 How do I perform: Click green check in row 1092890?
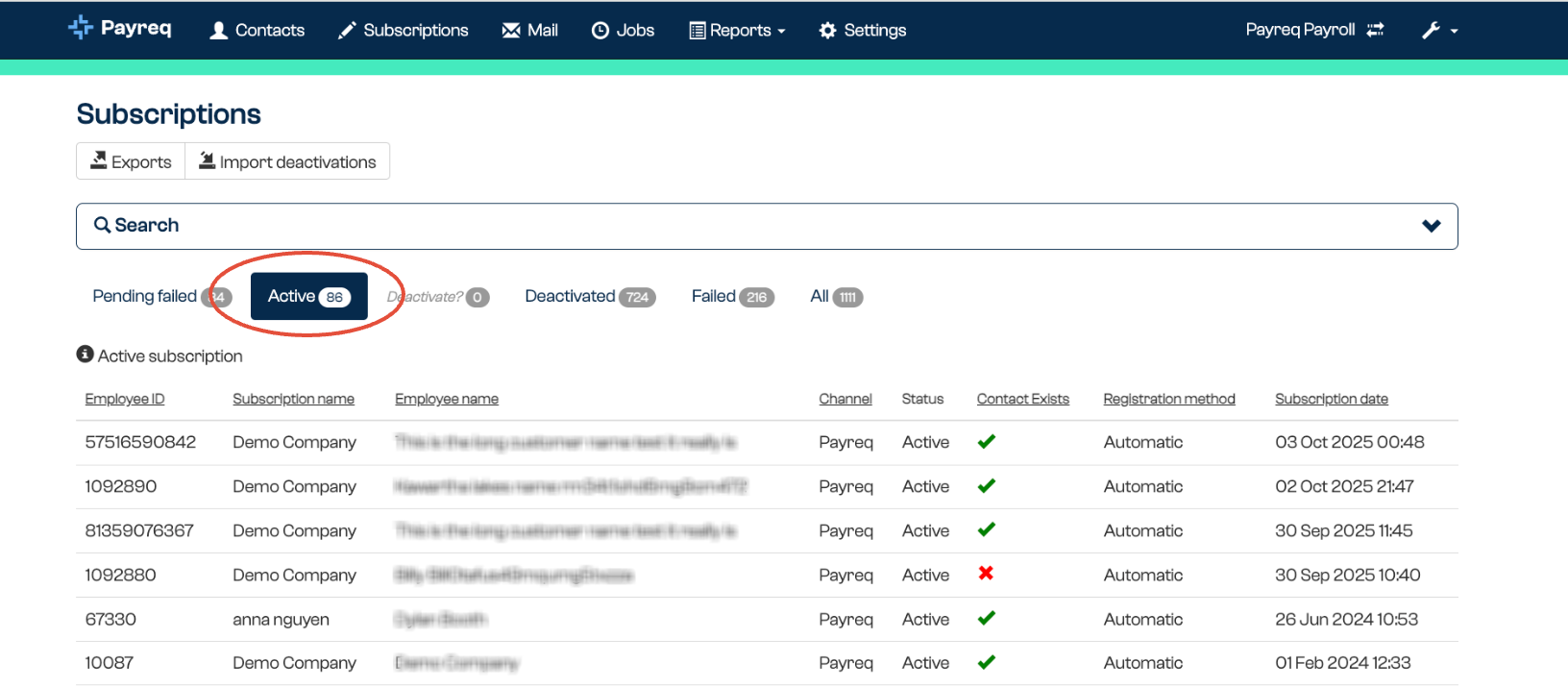pyautogui.click(x=987, y=485)
